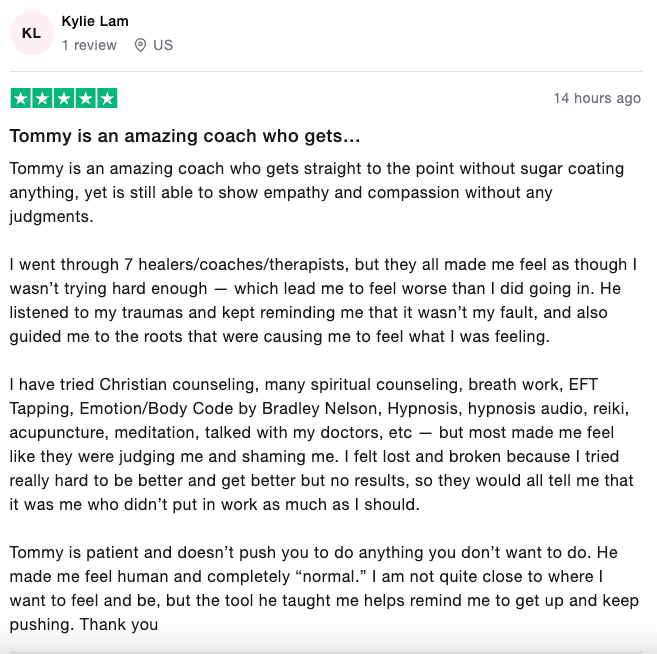This screenshot has height=654, width=657.
Task: Click the paragraph listing Christian counseling methods
Action: pos(321,444)
